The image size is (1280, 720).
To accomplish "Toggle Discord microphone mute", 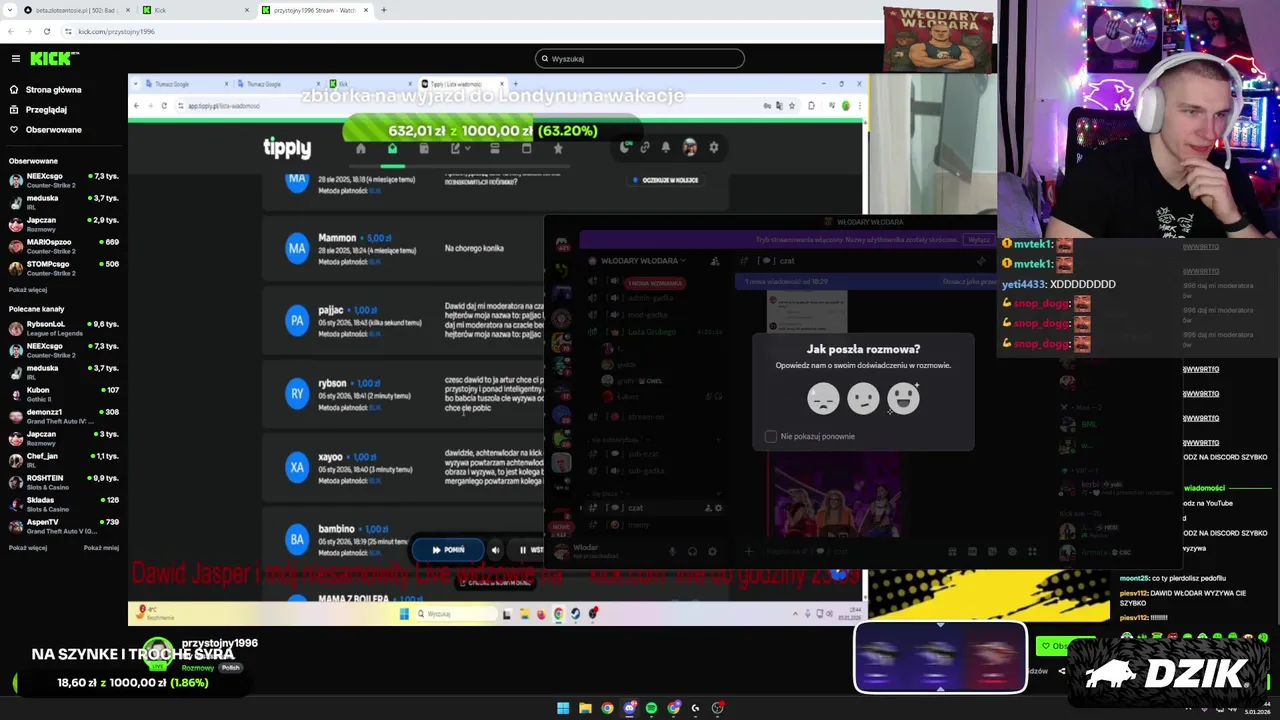I will click(x=672, y=551).
